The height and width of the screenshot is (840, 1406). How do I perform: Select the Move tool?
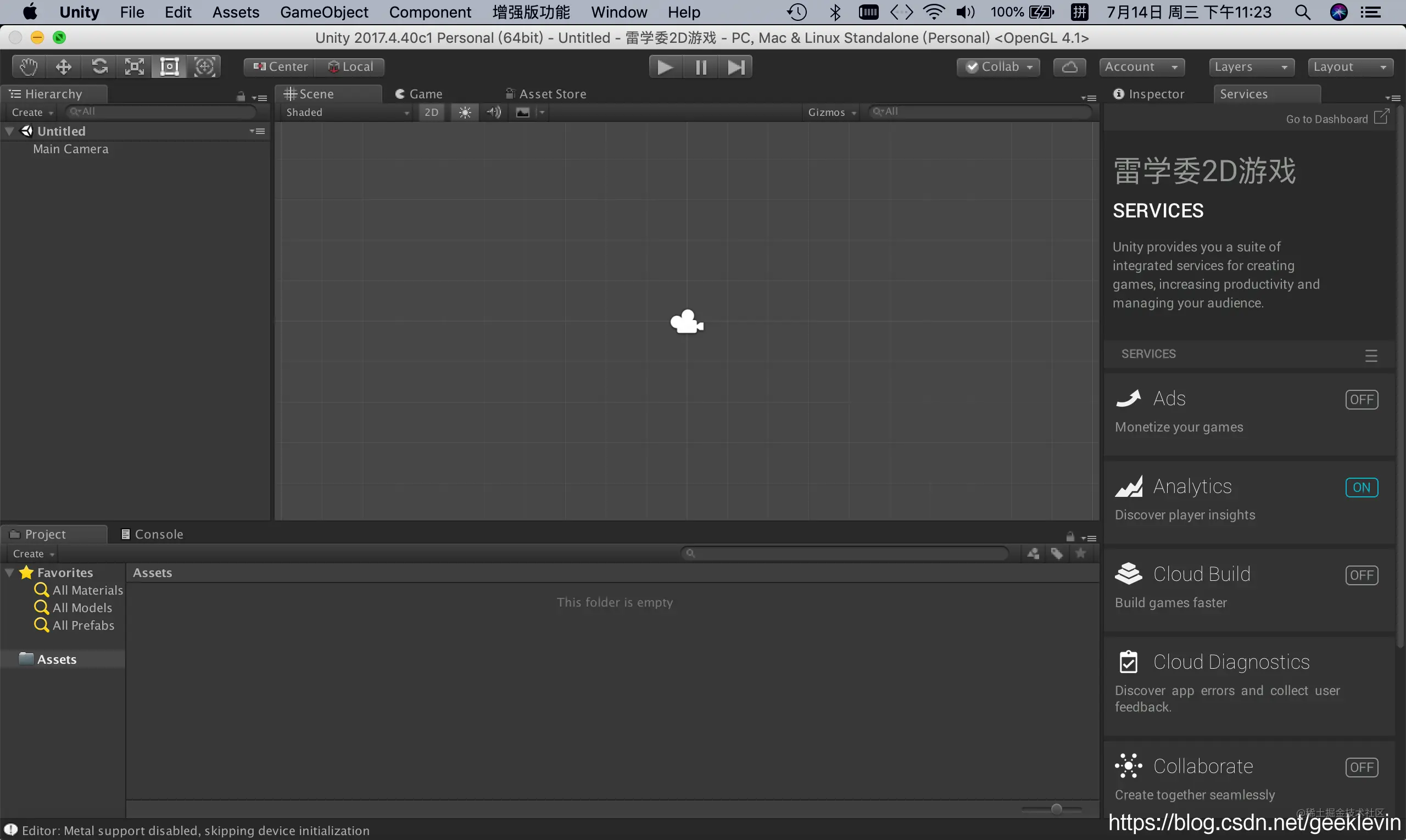63,67
